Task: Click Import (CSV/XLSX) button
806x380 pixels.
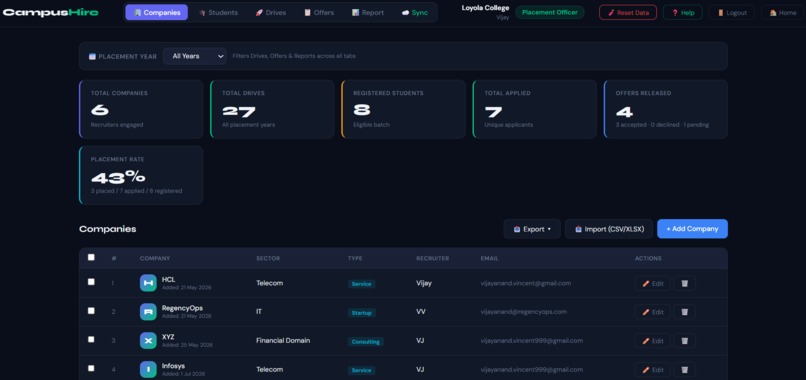Action: [609, 229]
